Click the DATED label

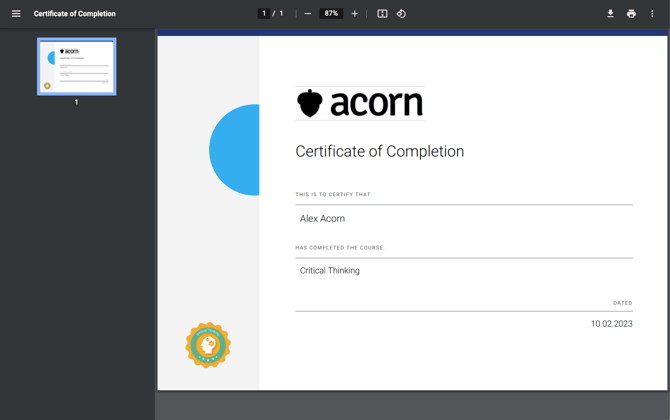coord(623,303)
